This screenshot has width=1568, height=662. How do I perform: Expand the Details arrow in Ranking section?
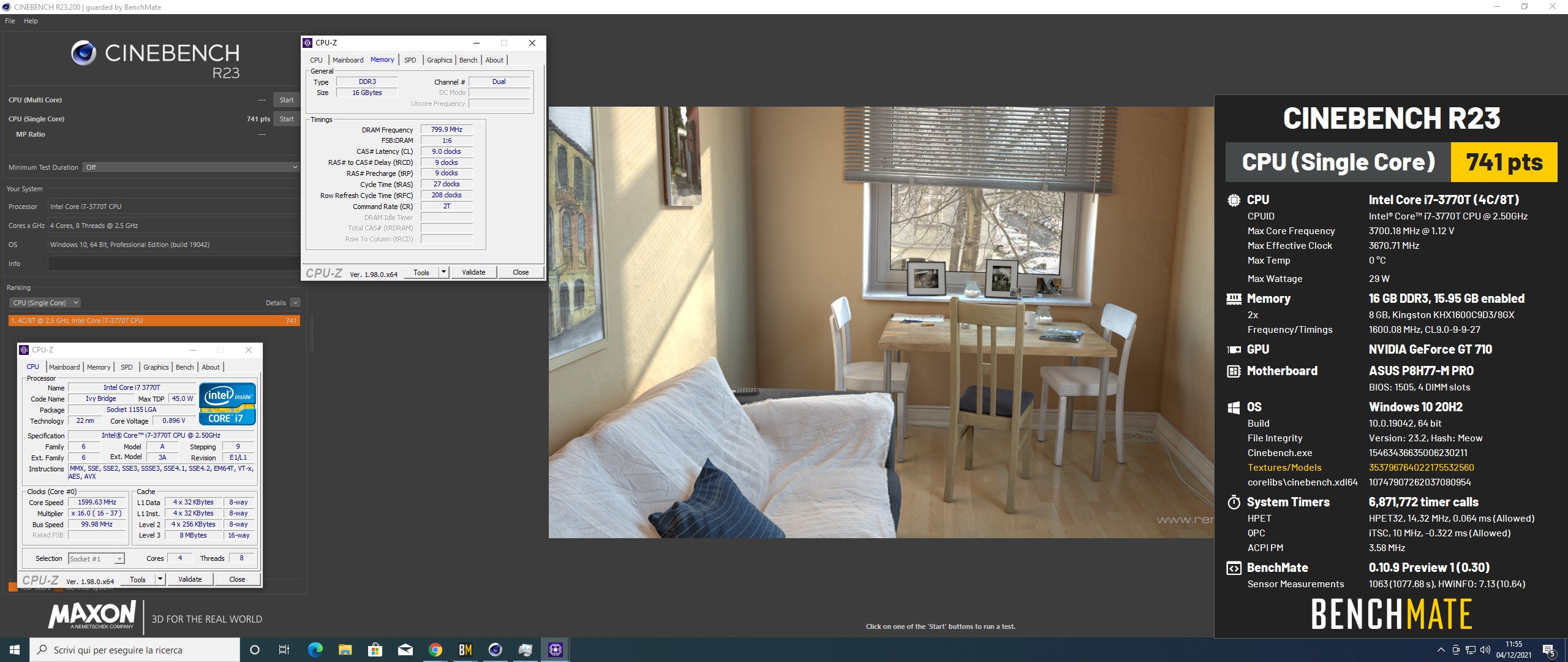click(x=295, y=303)
